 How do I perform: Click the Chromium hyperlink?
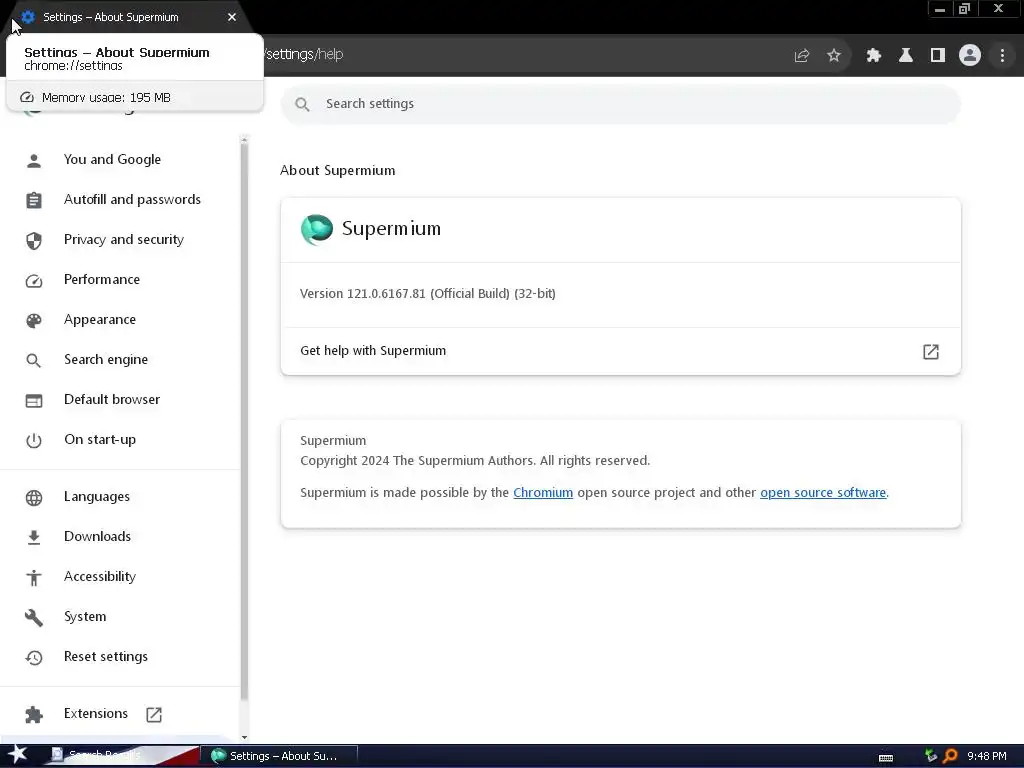(x=543, y=493)
